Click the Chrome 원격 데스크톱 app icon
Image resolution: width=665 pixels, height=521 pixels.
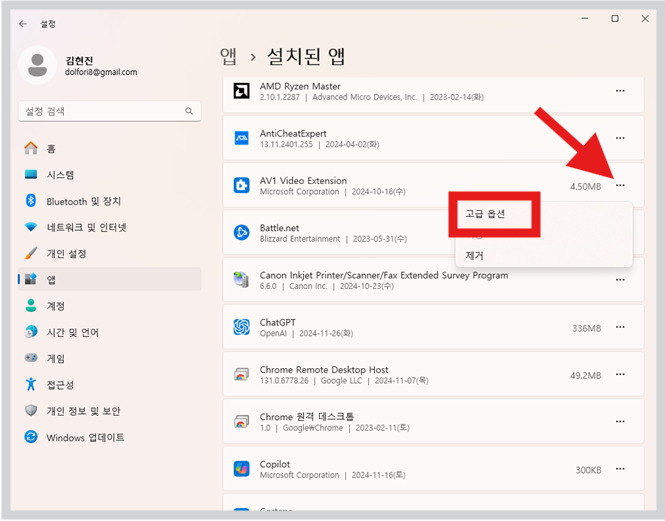tap(241, 422)
